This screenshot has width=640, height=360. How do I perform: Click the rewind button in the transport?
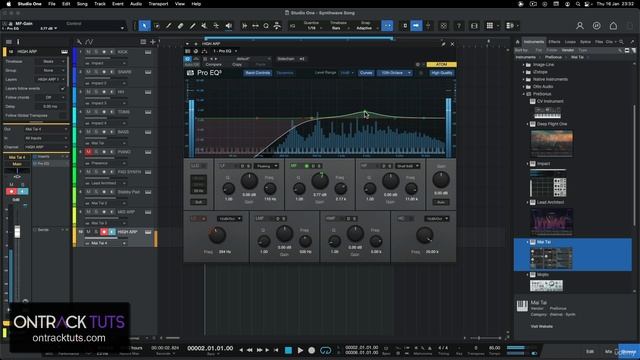(x=250, y=350)
